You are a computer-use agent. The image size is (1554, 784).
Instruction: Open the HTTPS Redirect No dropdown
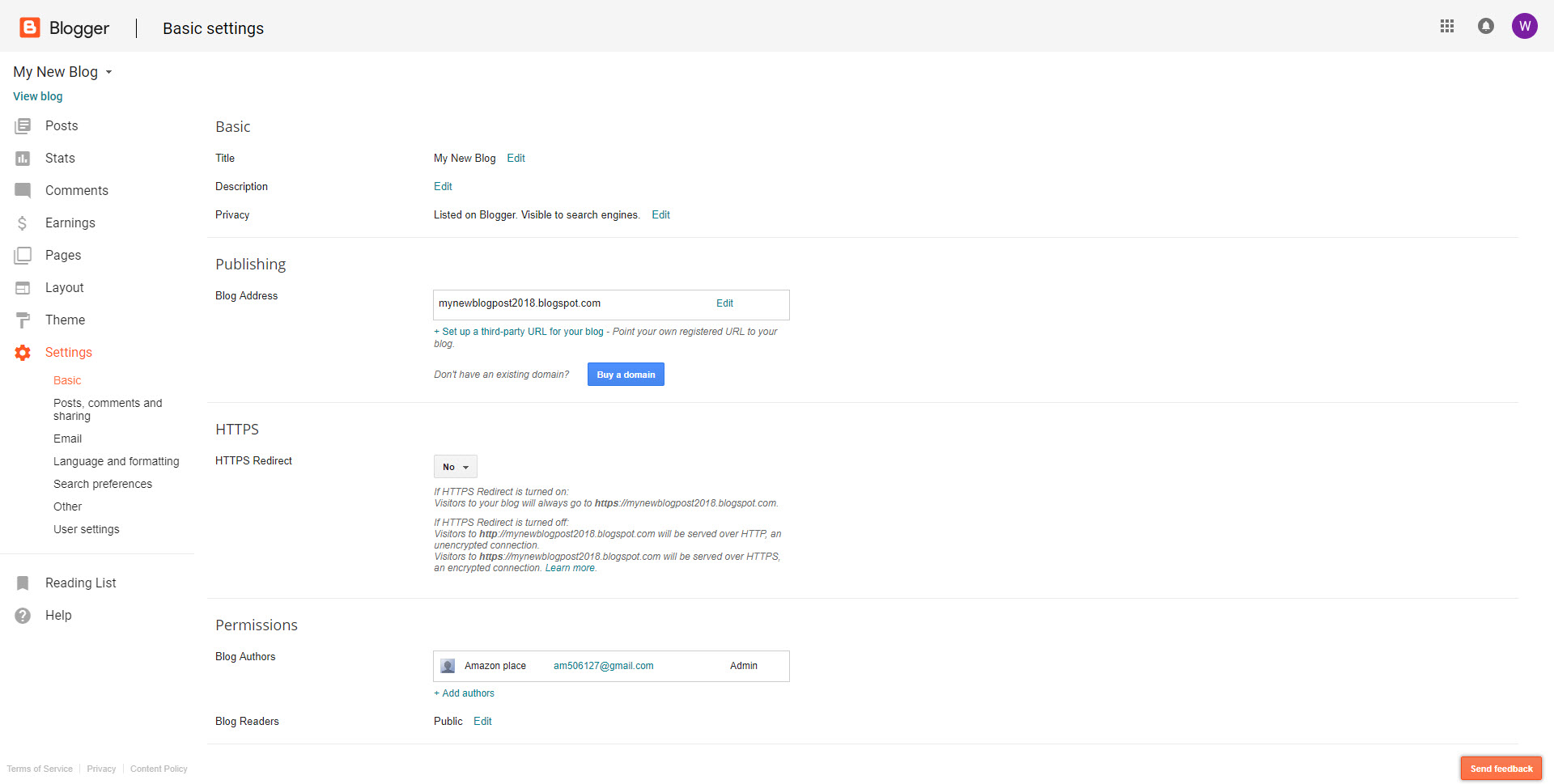point(455,467)
